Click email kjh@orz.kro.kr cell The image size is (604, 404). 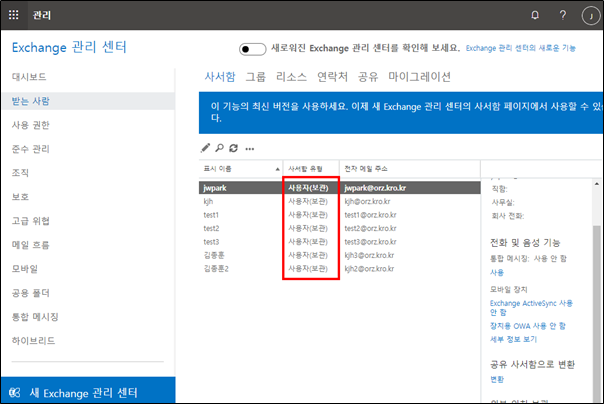367,201
